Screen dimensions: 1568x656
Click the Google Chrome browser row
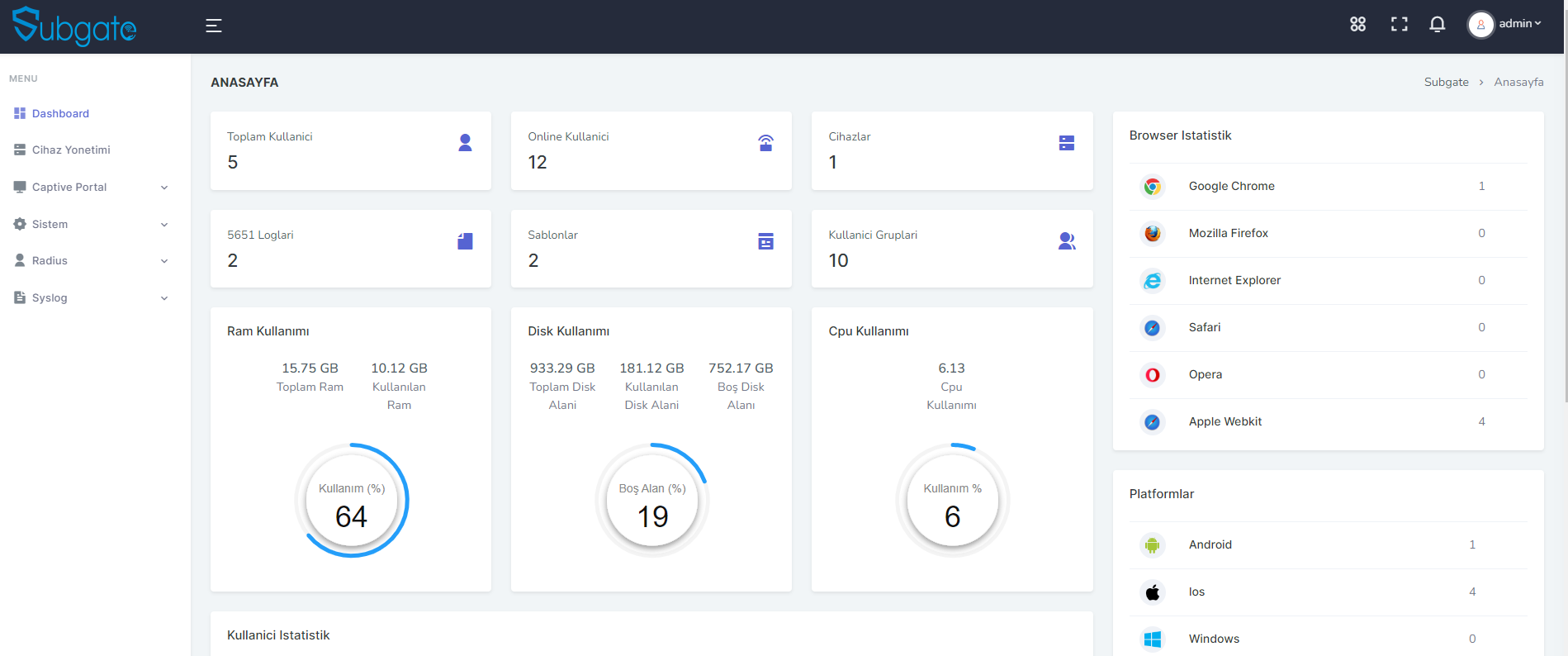click(x=1328, y=187)
